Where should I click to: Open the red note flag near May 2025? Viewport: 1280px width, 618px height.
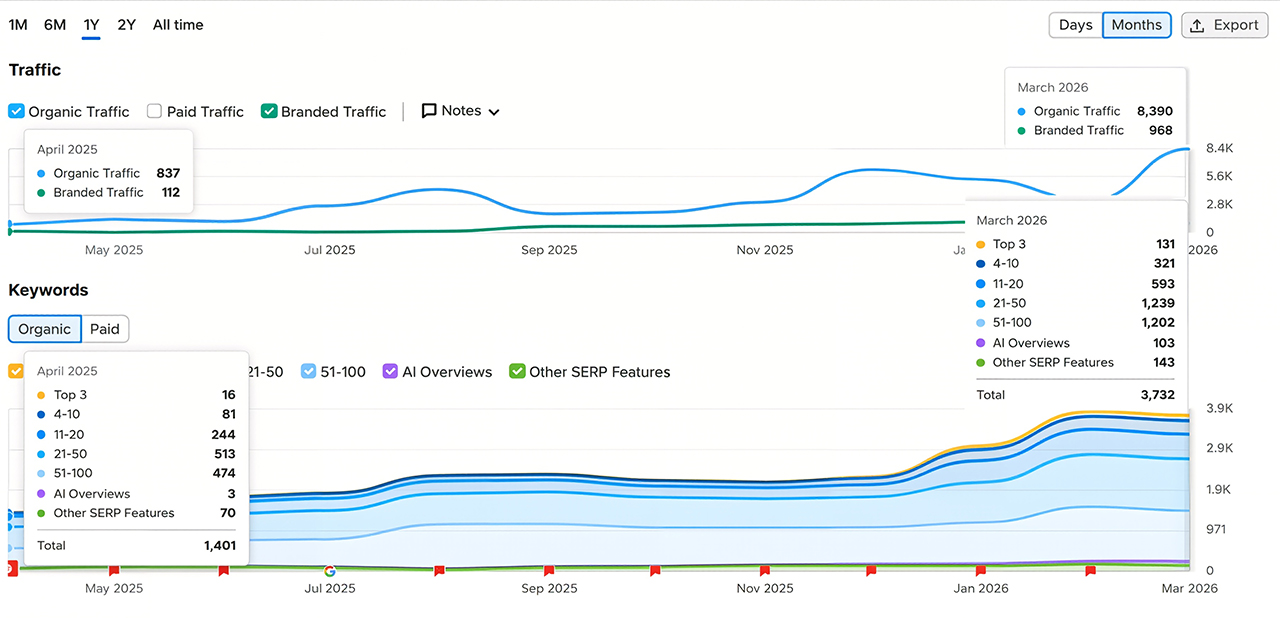114,571
